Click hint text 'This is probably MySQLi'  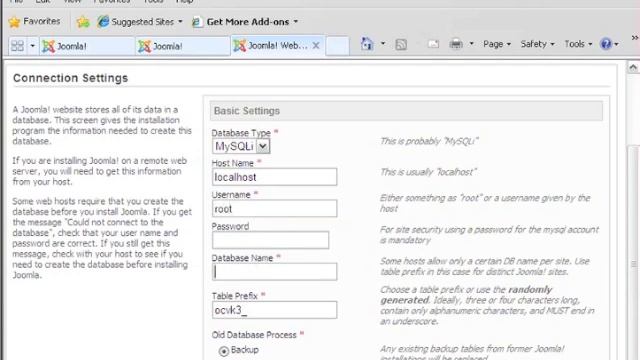429,141
